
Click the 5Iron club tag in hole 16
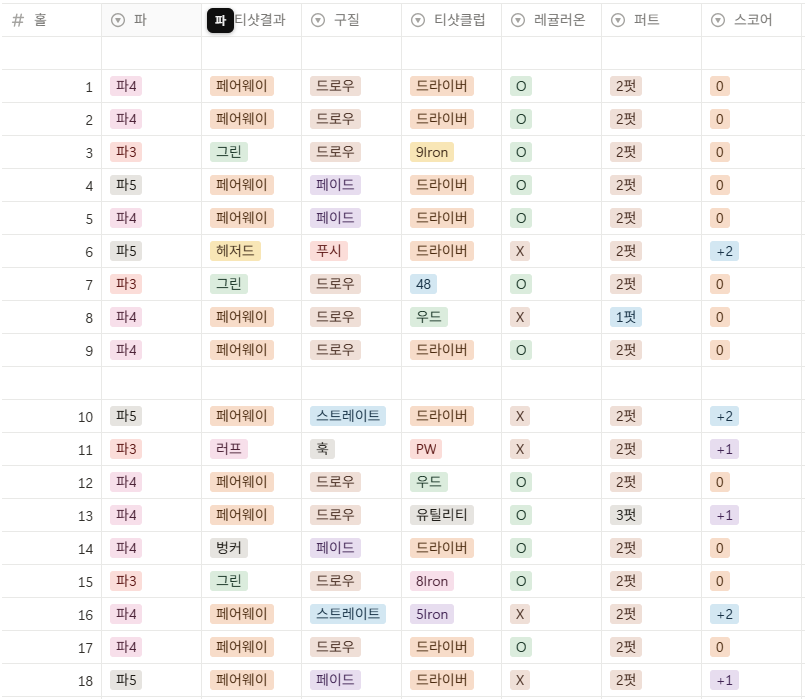[x=432, y=614]
